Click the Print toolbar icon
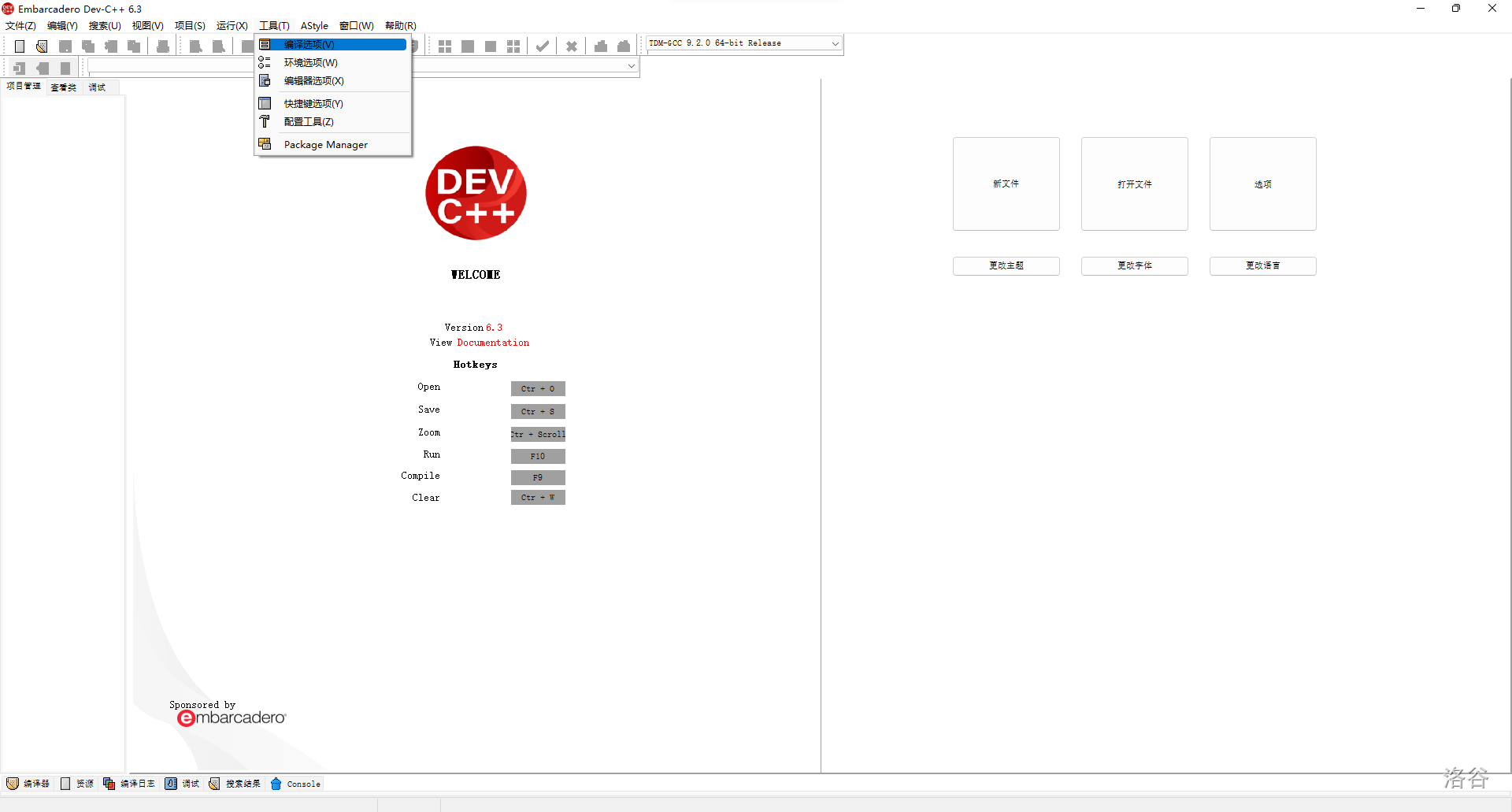Screen dimensions: 1512x812 pos(163,46)
